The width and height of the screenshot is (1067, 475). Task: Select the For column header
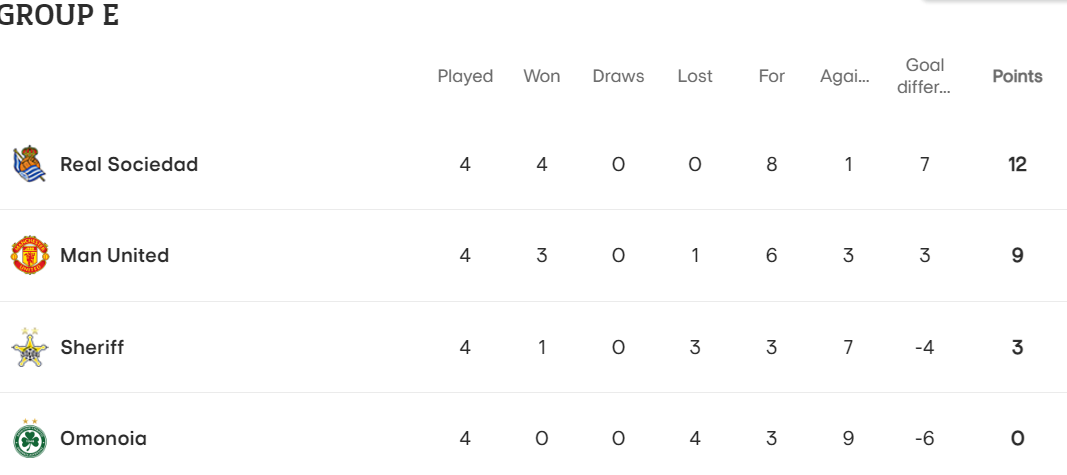[772, 76]
